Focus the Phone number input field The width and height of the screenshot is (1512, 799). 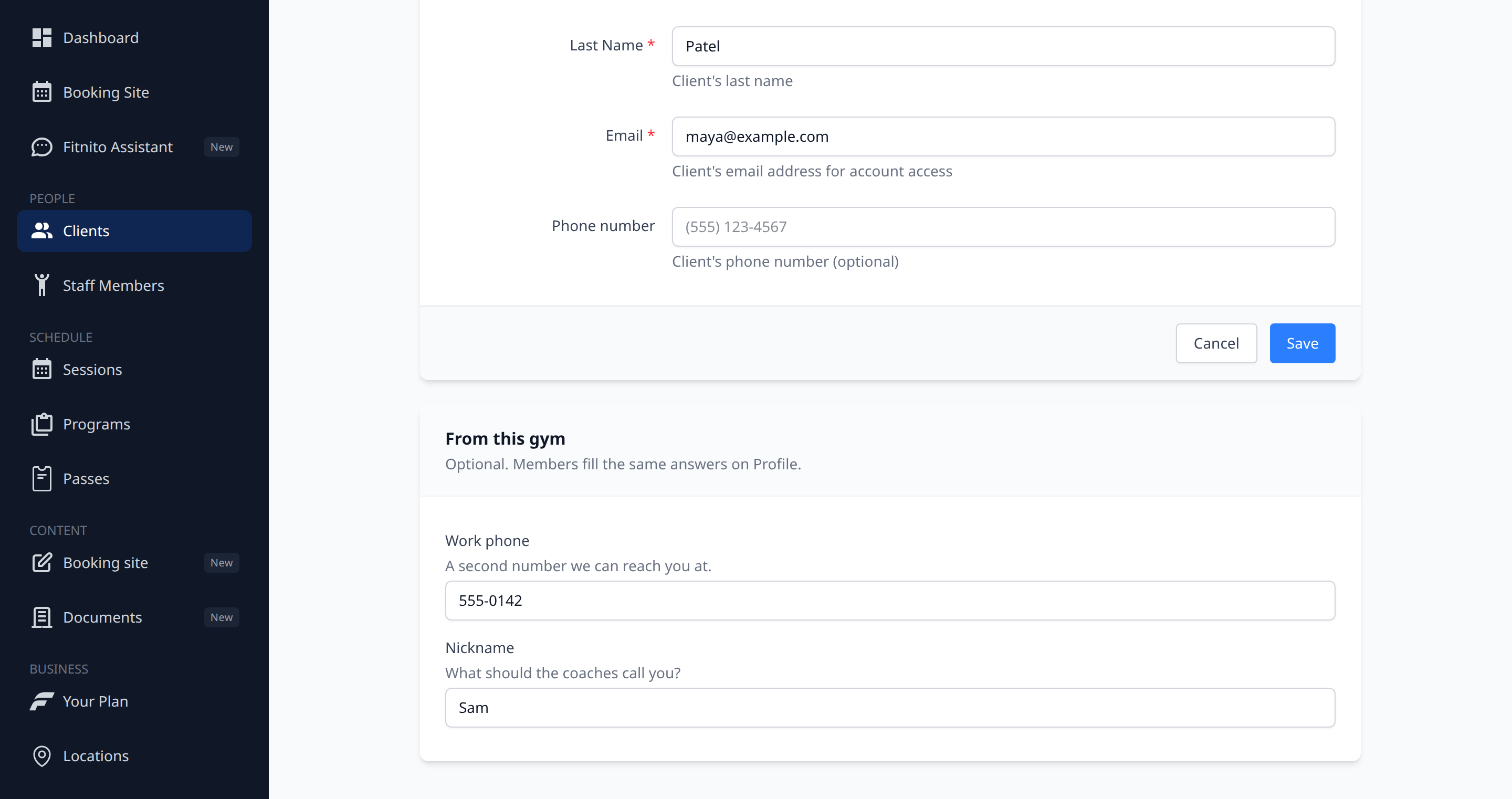click(x=1003, y=227)
